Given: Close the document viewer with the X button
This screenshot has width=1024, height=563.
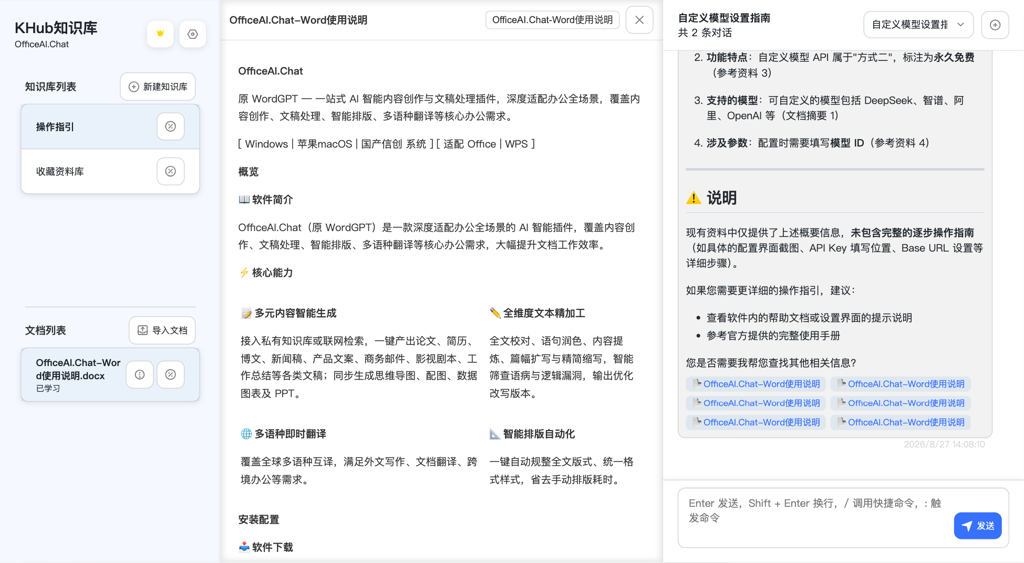Looking at the screenshot, I should (x=639, y=20).
